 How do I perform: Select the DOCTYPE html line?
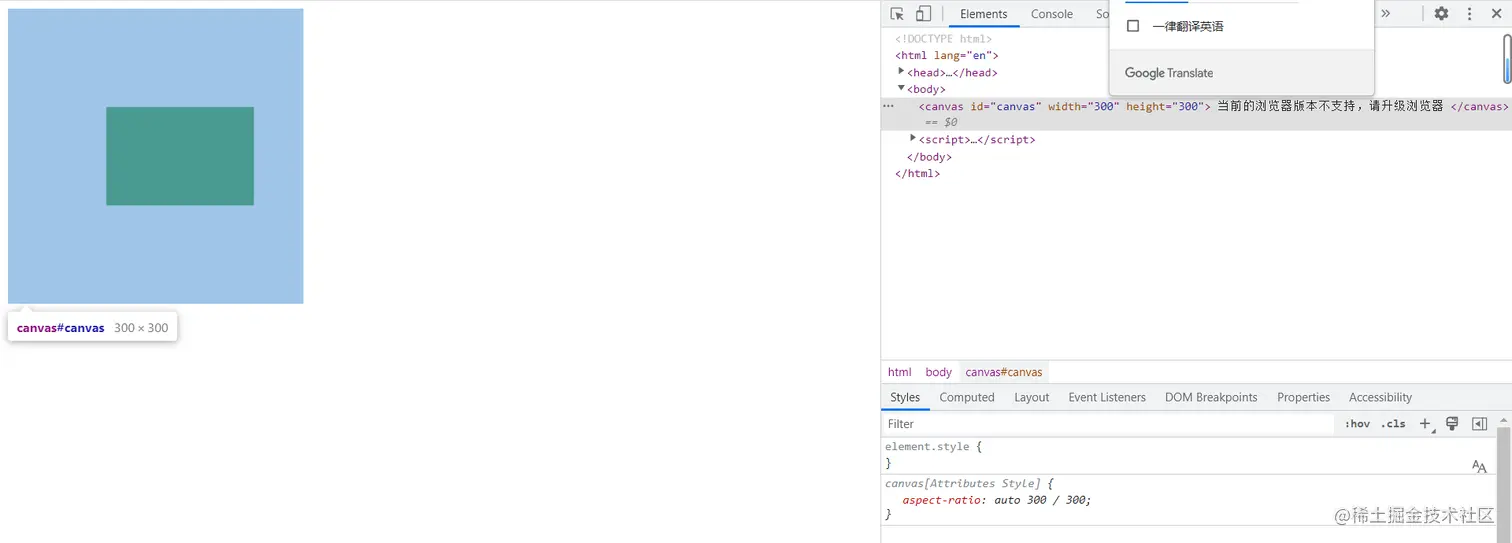(x=944, y=39)
